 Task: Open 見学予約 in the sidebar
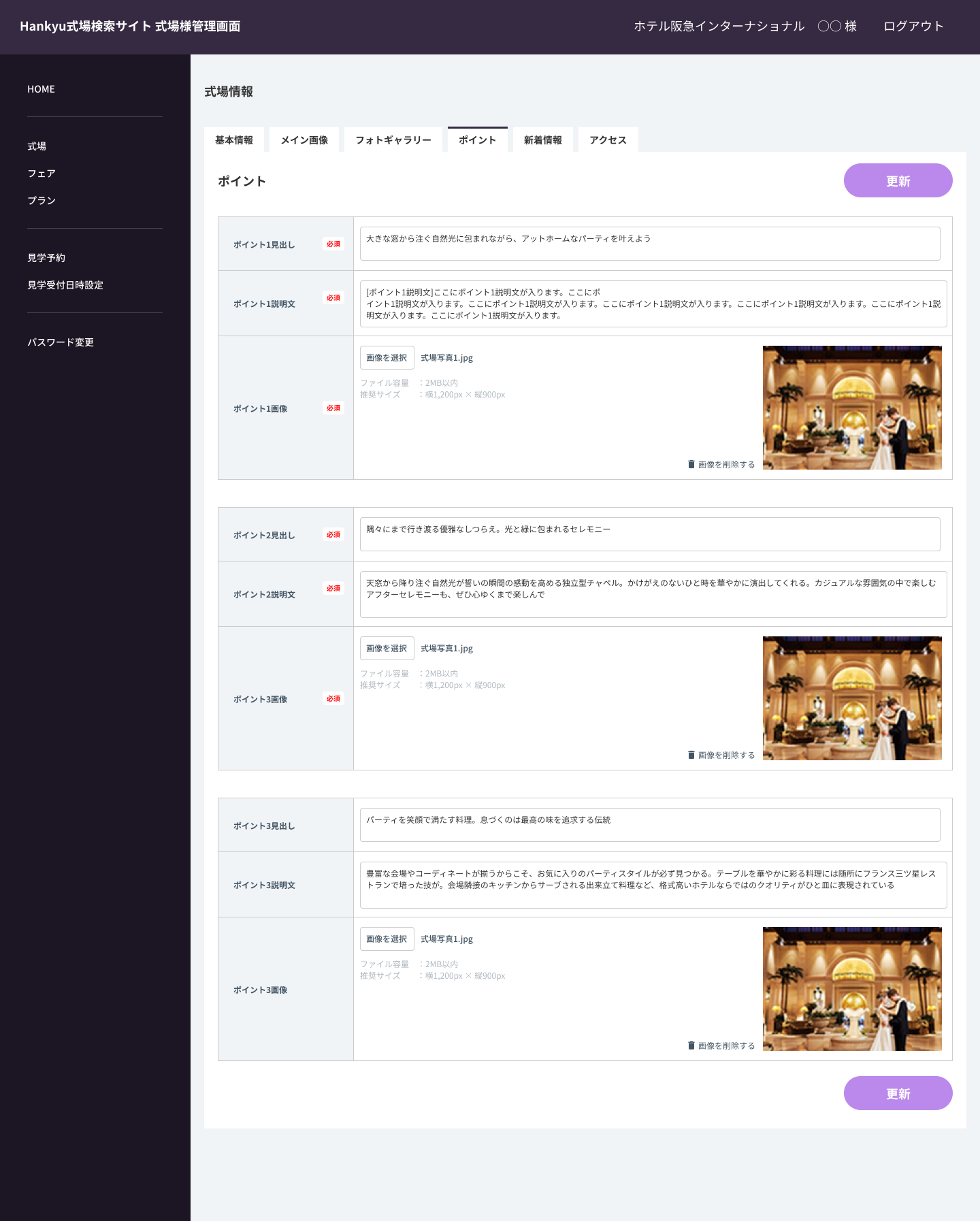pos(46,258)
